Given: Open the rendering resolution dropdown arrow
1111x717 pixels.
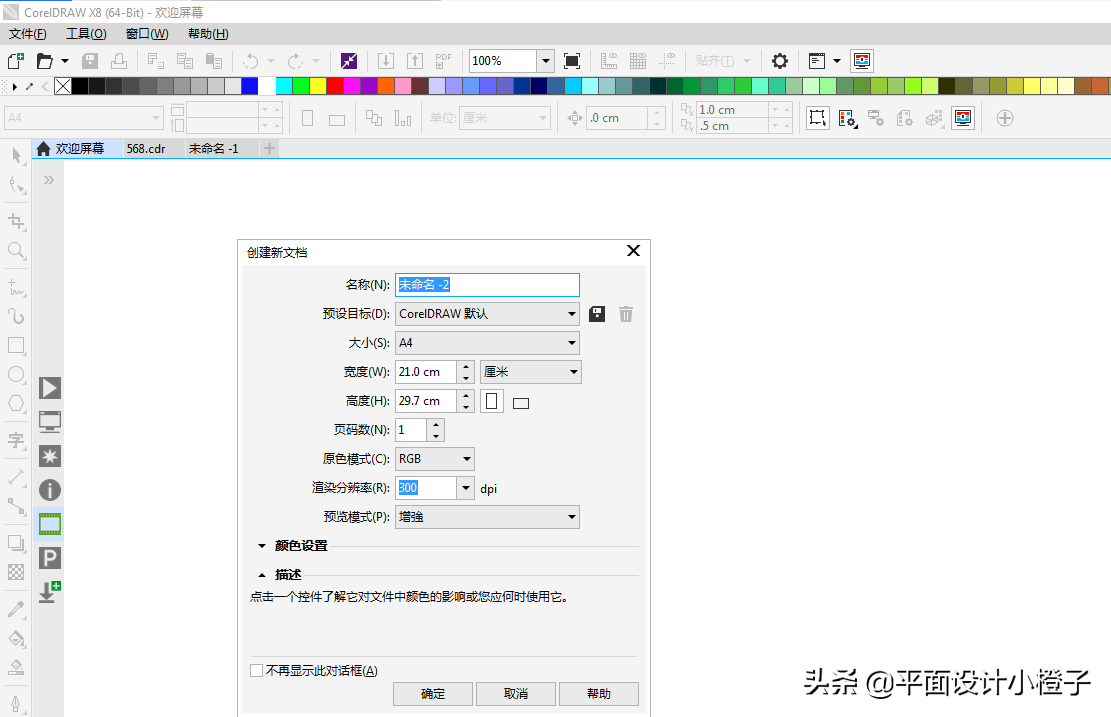Looking at the screenshot, I should (x=466, y=488).
